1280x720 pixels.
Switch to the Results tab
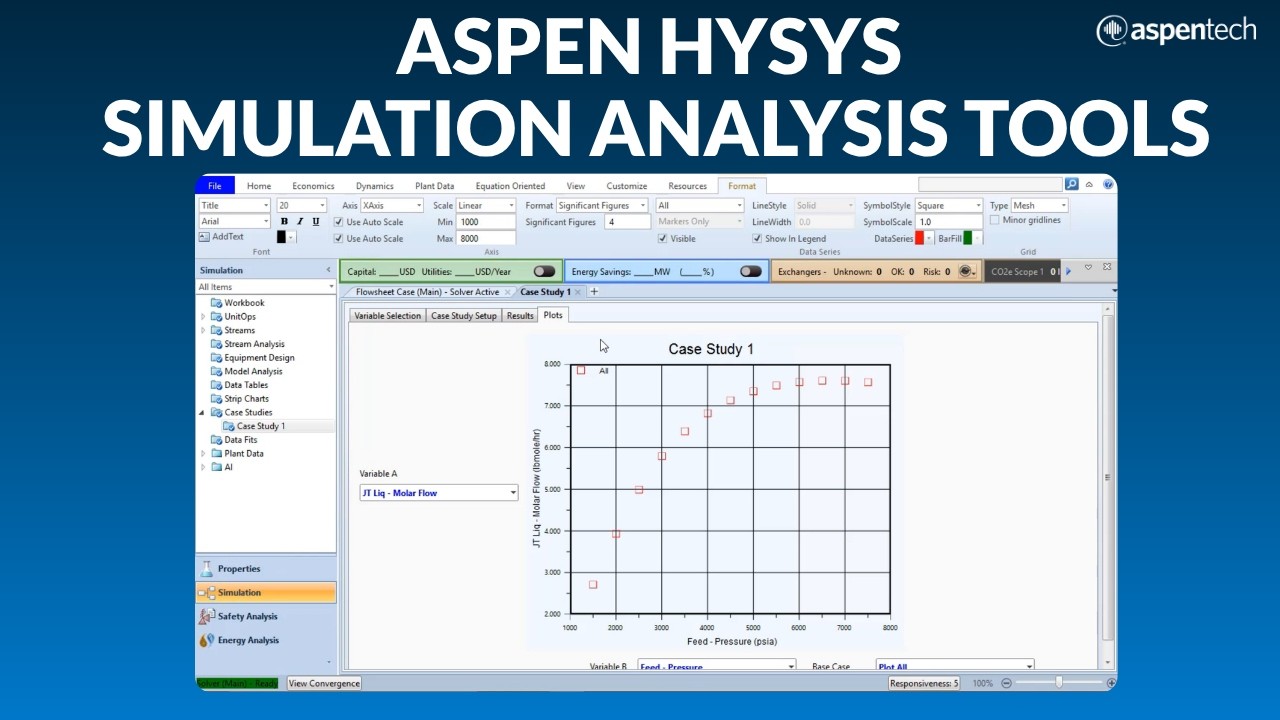tap(520, 316)
